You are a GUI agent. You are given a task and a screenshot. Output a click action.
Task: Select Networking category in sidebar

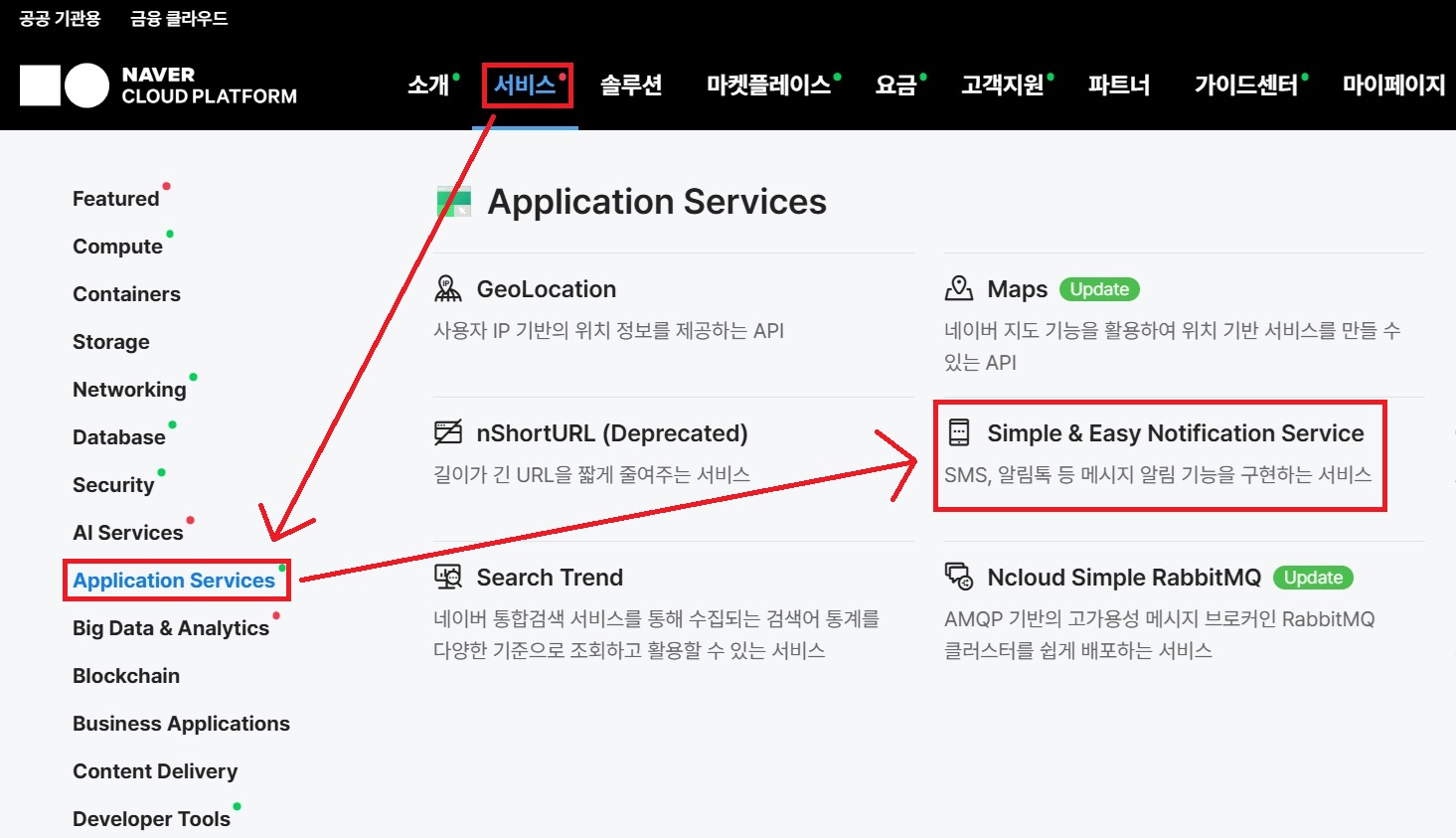click(x=129, y=390)
